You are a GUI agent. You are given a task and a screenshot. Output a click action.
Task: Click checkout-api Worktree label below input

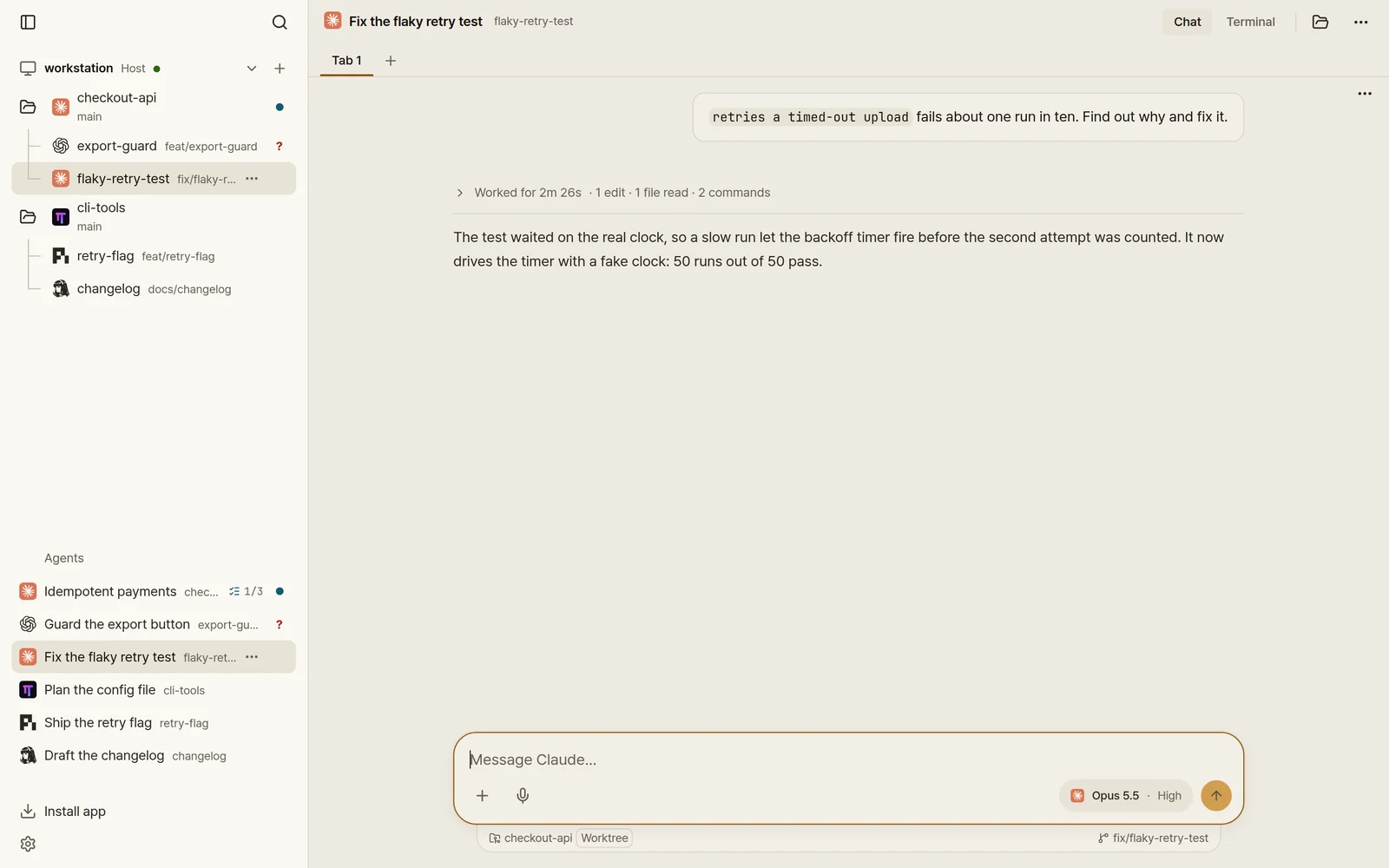(560, 838)
